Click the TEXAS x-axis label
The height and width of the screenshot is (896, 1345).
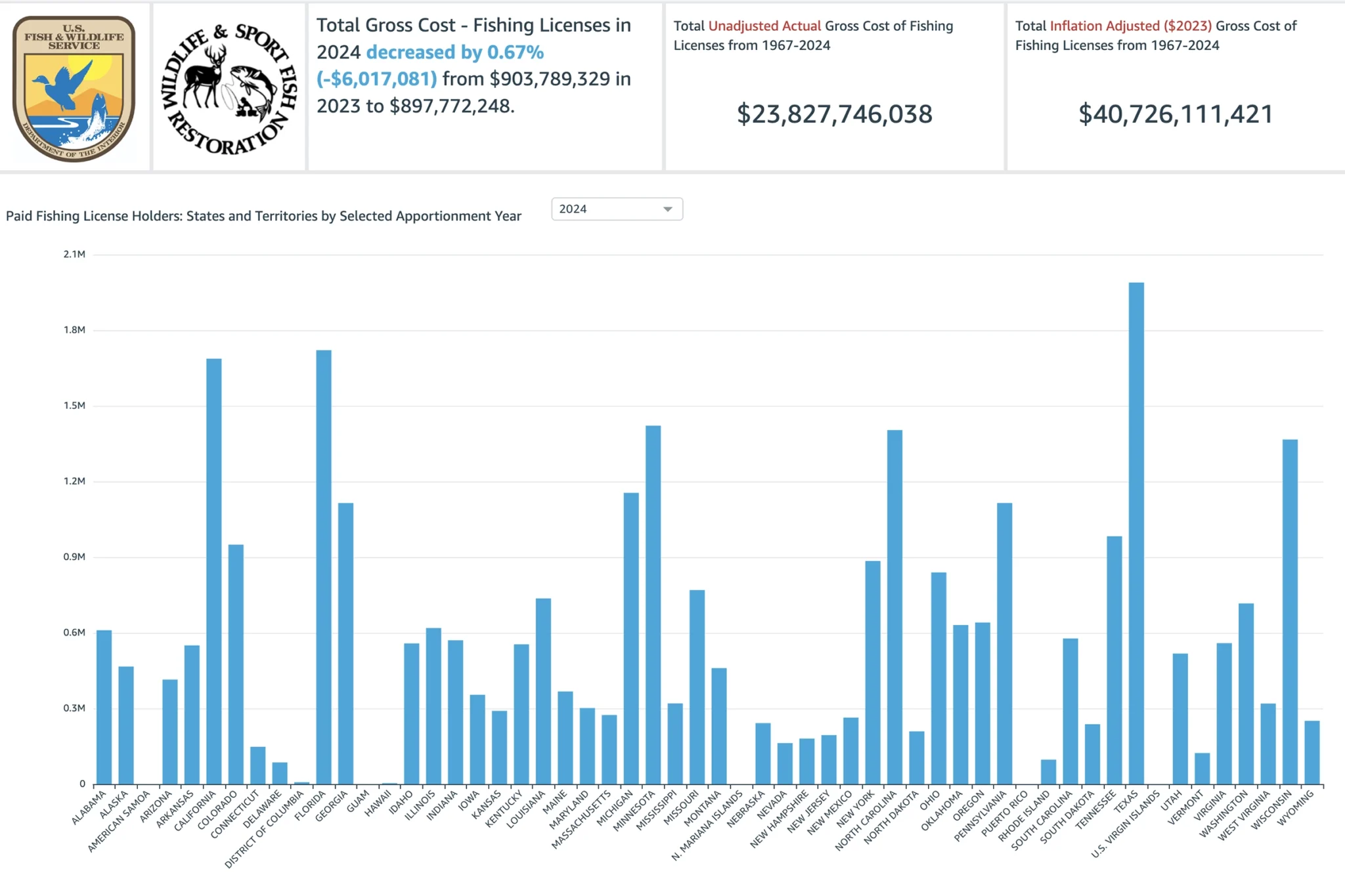[1126, 803]
